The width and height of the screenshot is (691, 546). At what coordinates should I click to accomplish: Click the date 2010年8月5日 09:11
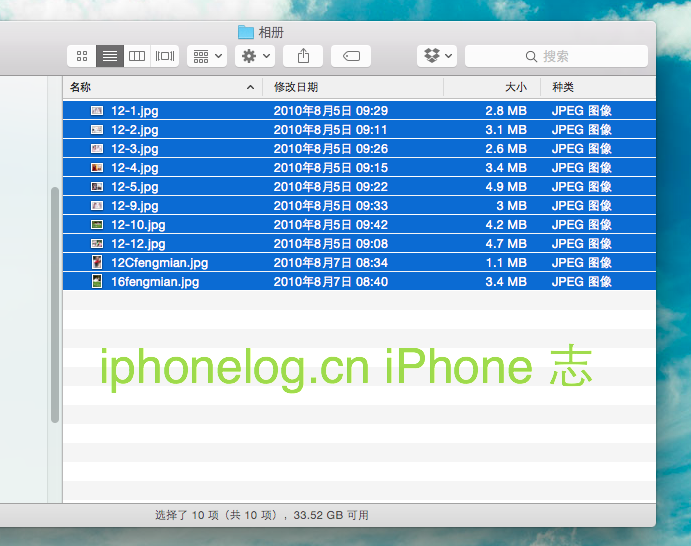331,130
